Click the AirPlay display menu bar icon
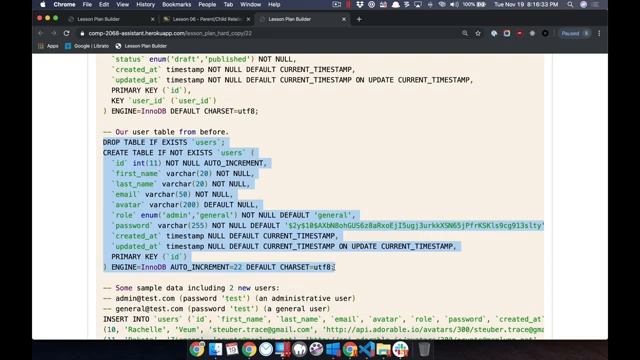 tap(418, 4)
